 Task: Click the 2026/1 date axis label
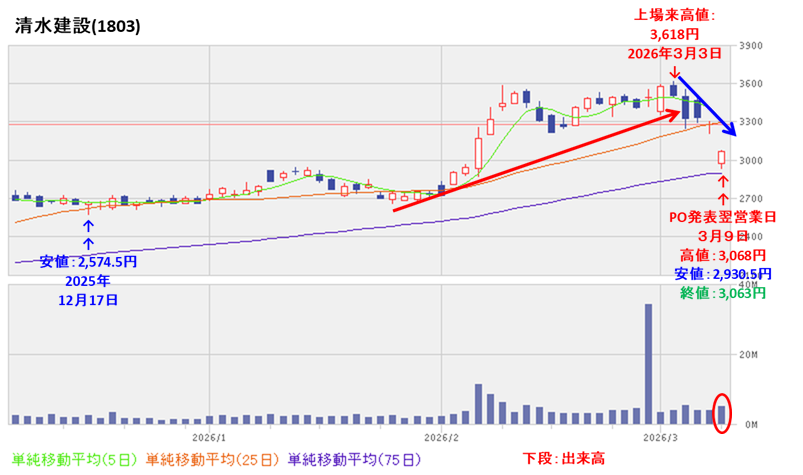coord(209,437)
